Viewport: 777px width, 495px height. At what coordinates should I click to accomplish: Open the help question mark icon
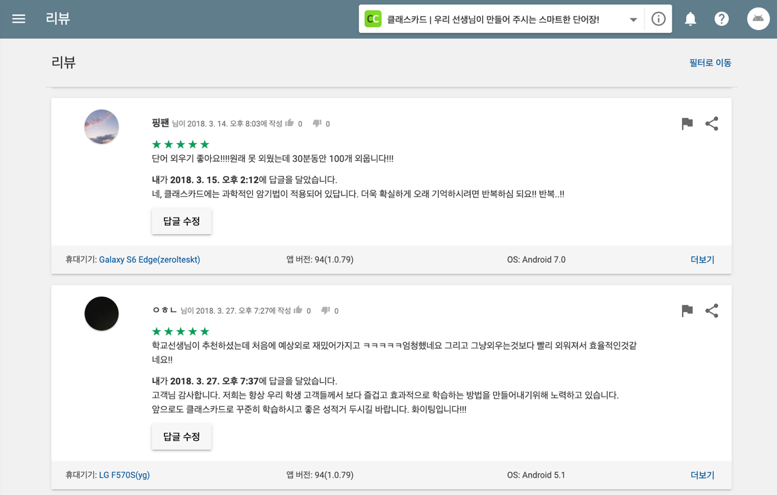(722, 19)
